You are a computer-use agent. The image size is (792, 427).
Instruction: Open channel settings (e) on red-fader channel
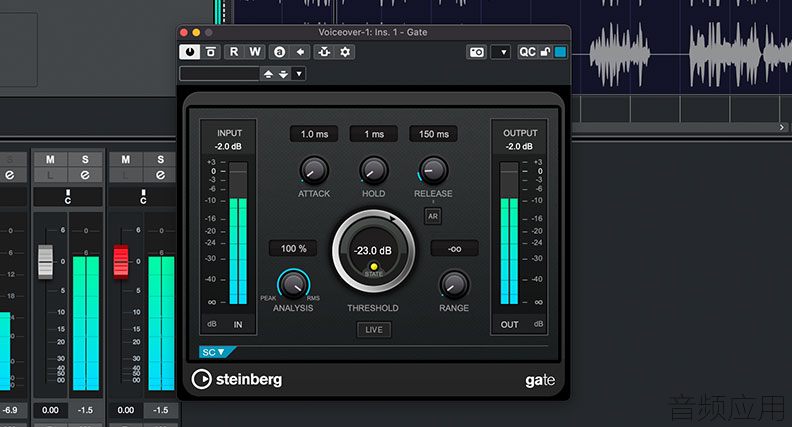(x=160, y=175)
